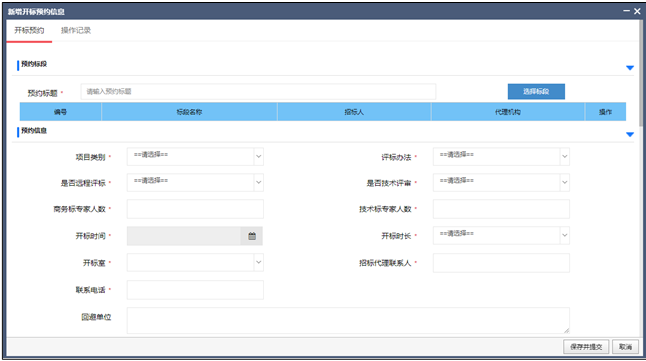The height and width of the screenshot is (361, 646).
Task: Close the 新增开标预约信息 dialog
Action: point(637,11)
